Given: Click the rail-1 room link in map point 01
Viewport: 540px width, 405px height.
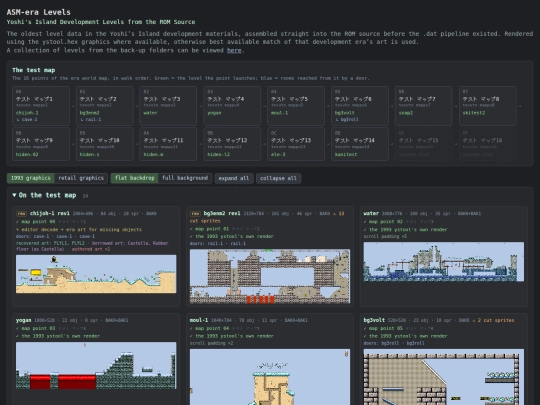Looking at the screenshot, I should click(x=93, y=120).
